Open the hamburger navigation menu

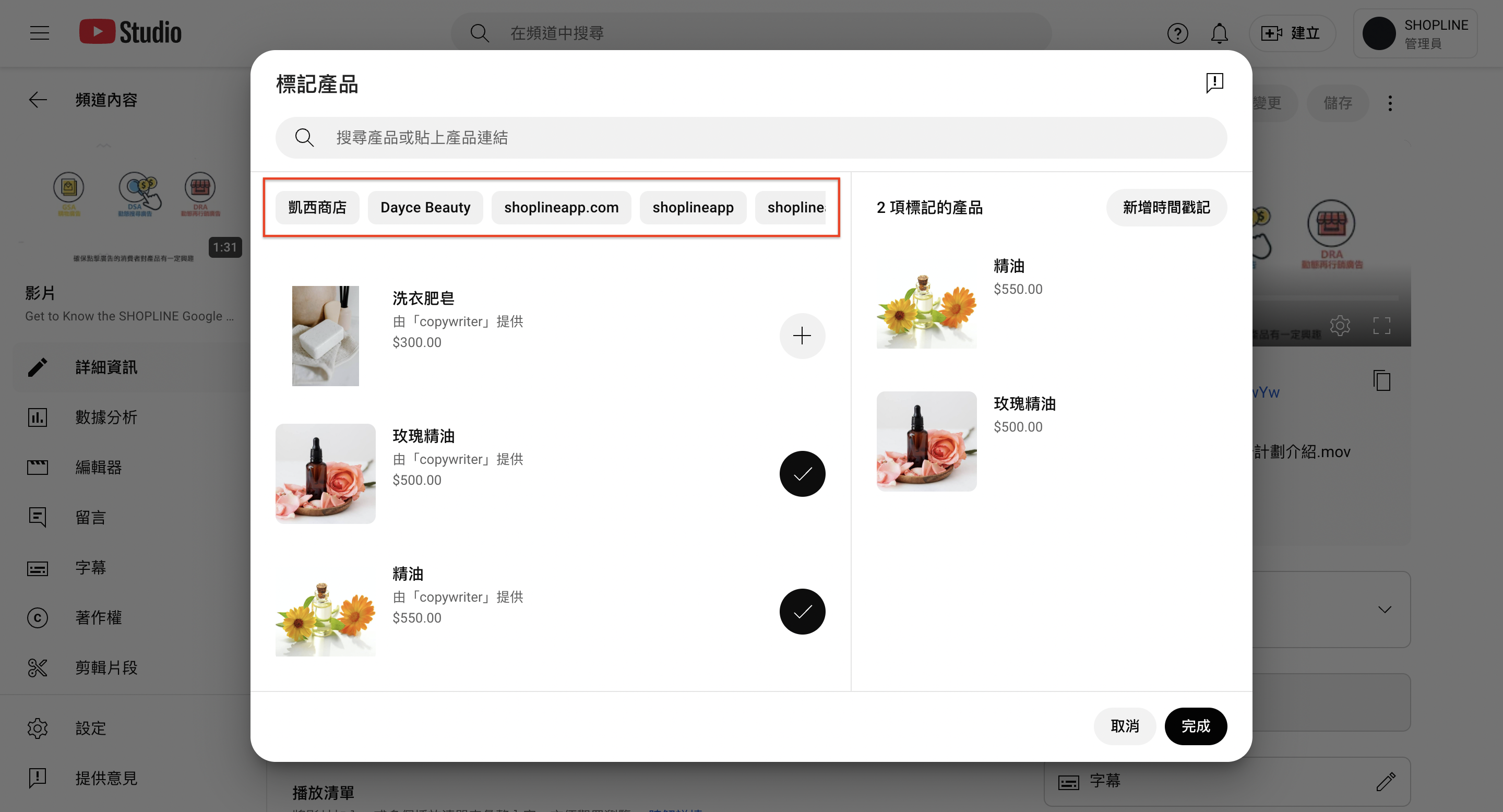pyautogui.click(x=39, y=33)
